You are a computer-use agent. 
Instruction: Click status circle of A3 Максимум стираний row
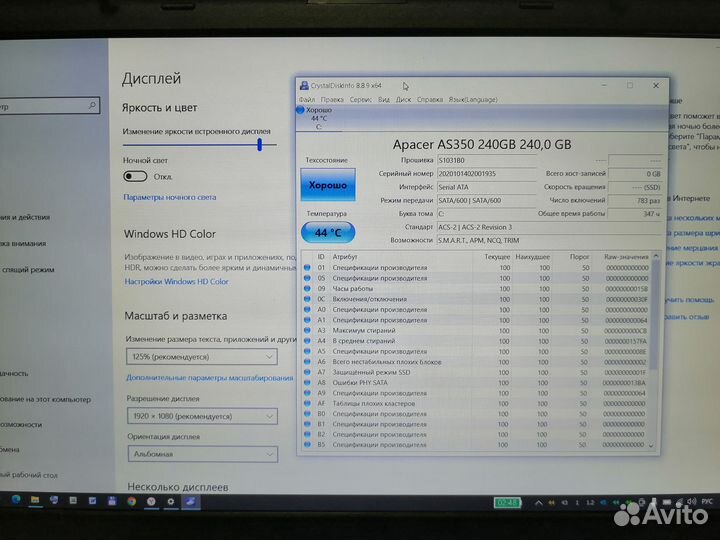(307, 331)
